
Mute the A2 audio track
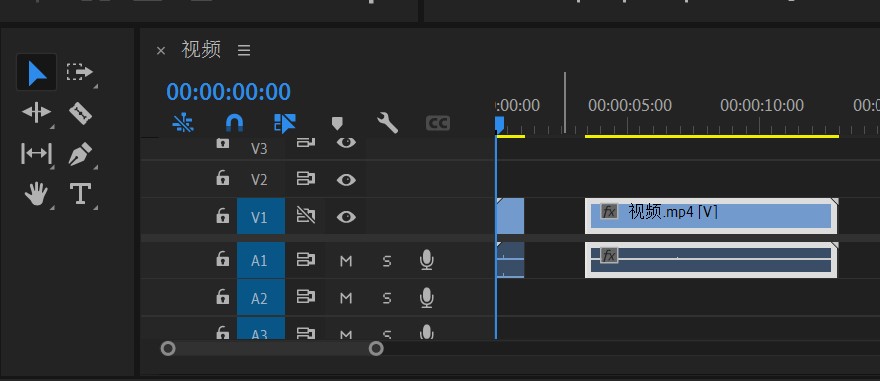pos(346,298)
